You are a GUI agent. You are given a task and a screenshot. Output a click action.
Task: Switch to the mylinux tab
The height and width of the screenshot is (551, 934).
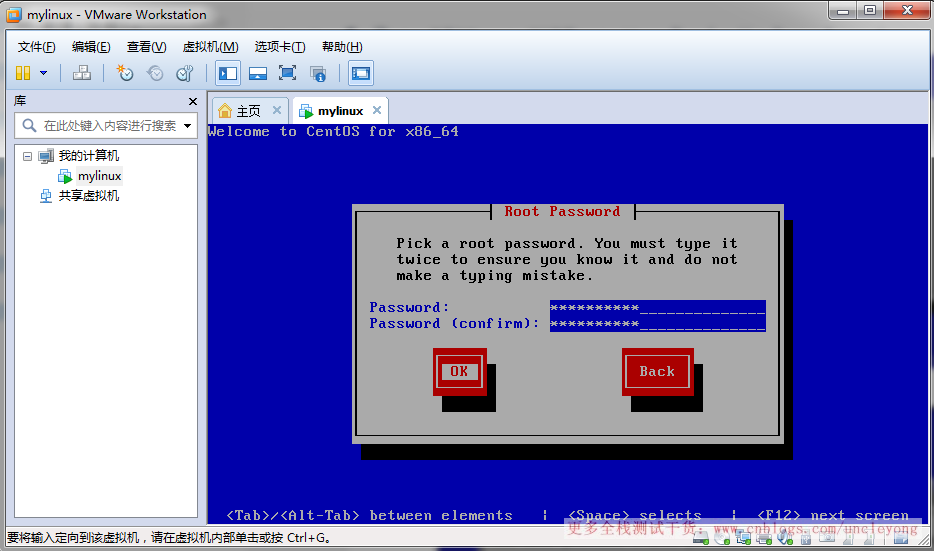point(340,111)
